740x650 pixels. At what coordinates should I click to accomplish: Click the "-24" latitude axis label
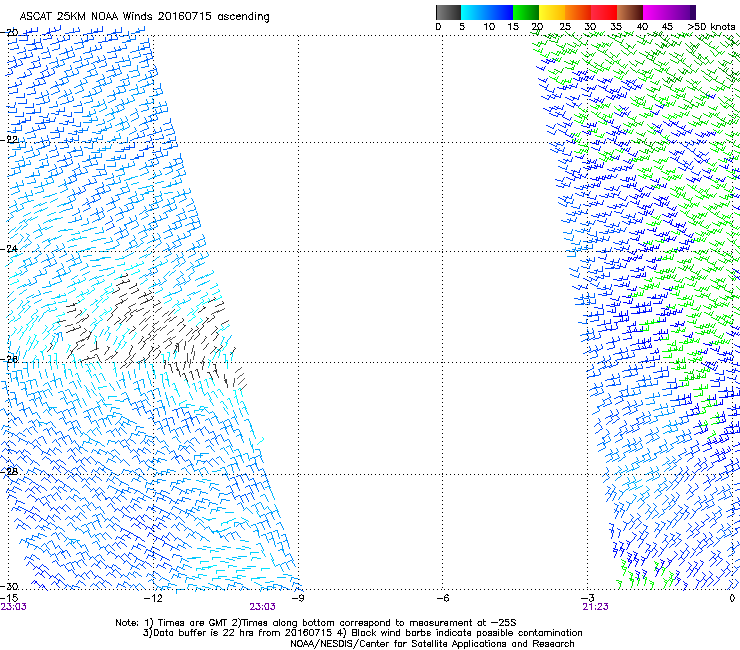pyautogui.click(x=9, y=249)
